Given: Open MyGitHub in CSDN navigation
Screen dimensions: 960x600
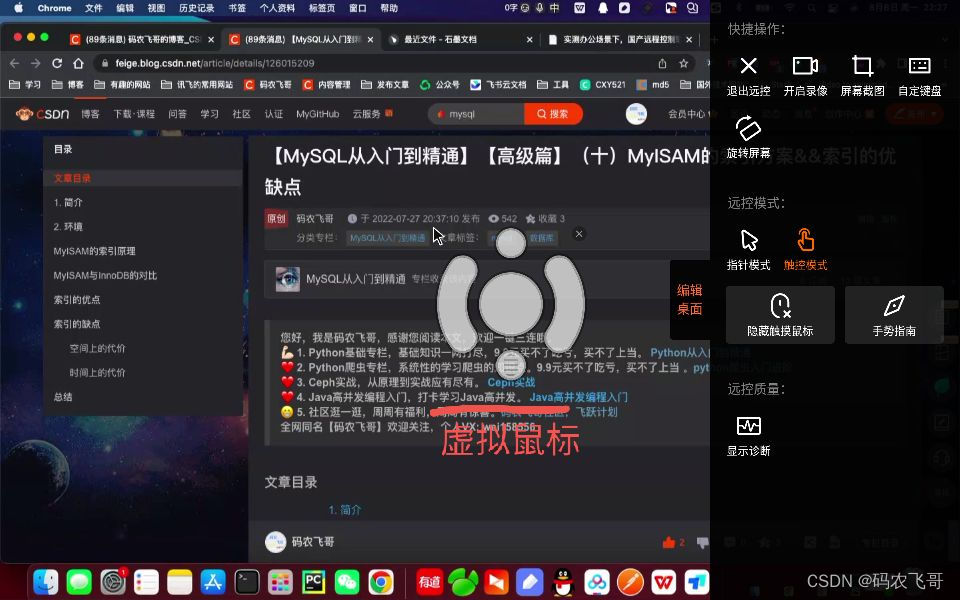Looking at the screenshot, I should pyautogui.click(x=317, y=114).
